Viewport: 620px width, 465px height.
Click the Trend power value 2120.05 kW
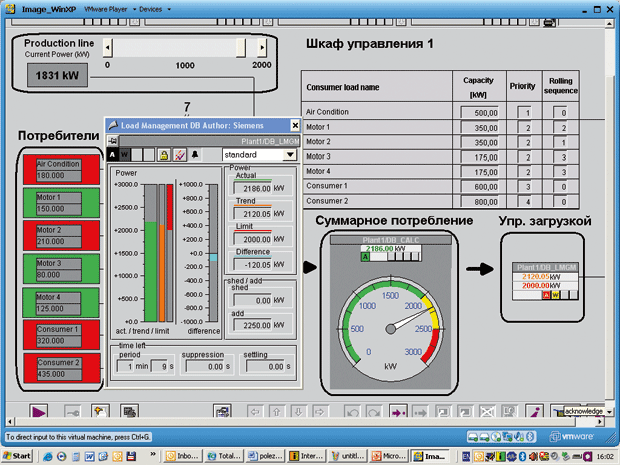[x=252, y=214]
